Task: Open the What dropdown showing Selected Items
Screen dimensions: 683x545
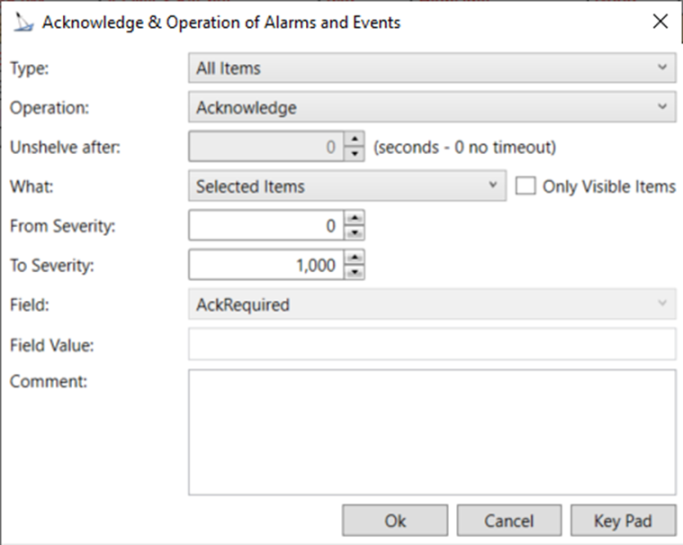Action: (x=346, y=186)
